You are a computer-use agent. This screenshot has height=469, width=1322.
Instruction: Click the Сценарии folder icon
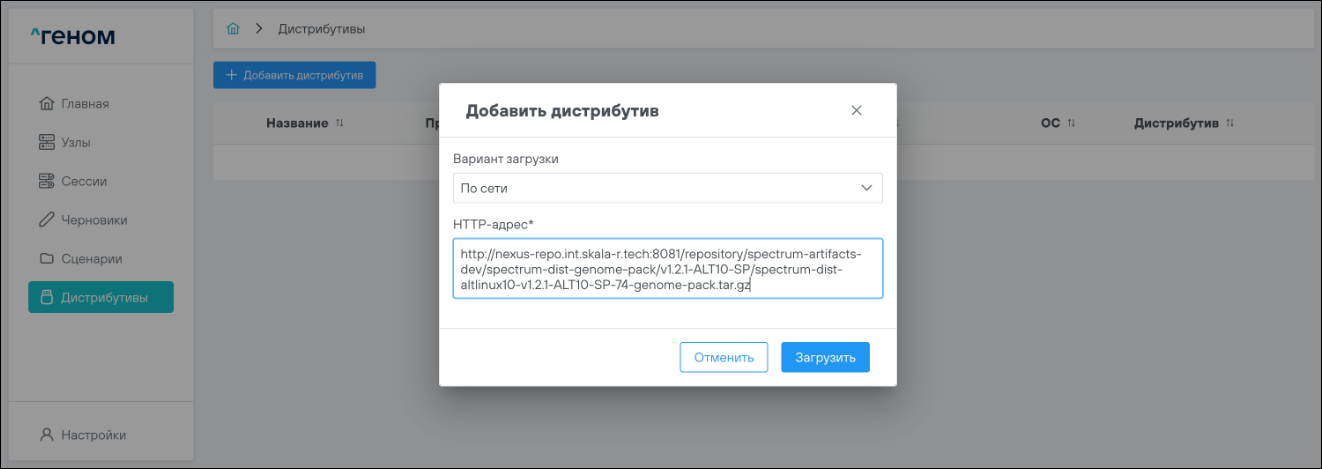pos(46,259)
